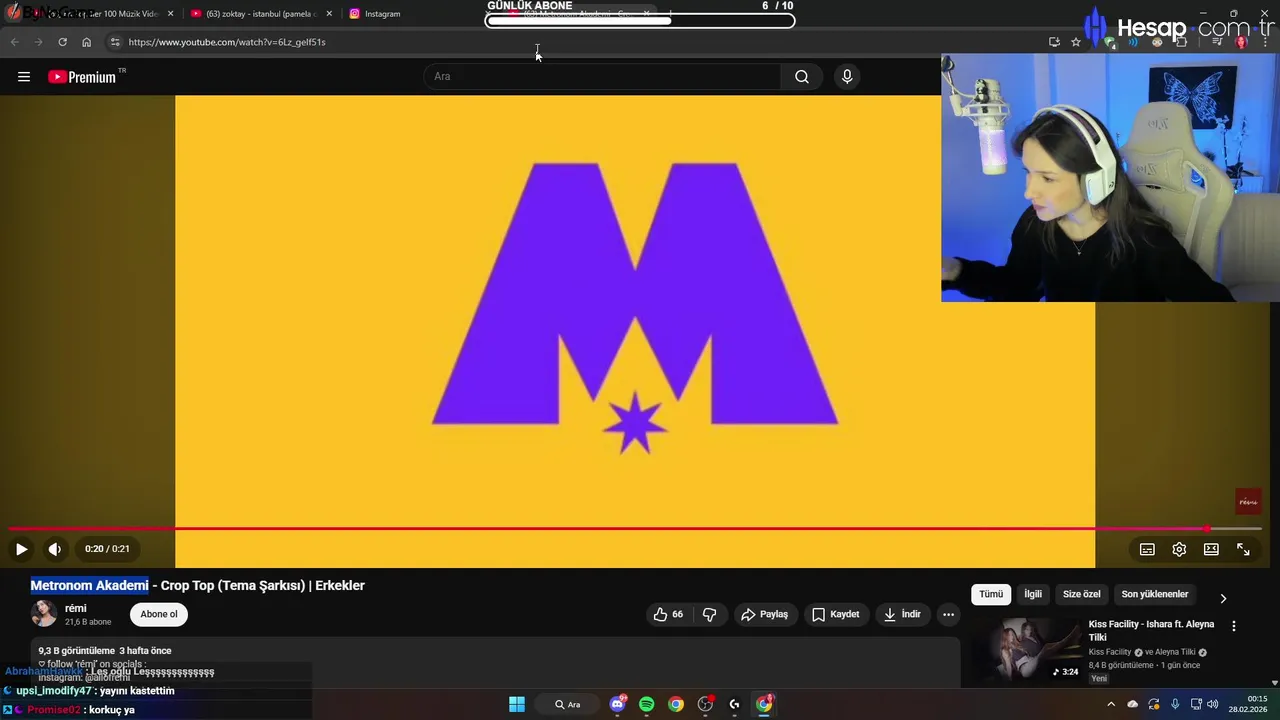Open Spotify from the taskbar
Image resolution: width=1280 pixels, height=720 pixels.
point(647,704)
